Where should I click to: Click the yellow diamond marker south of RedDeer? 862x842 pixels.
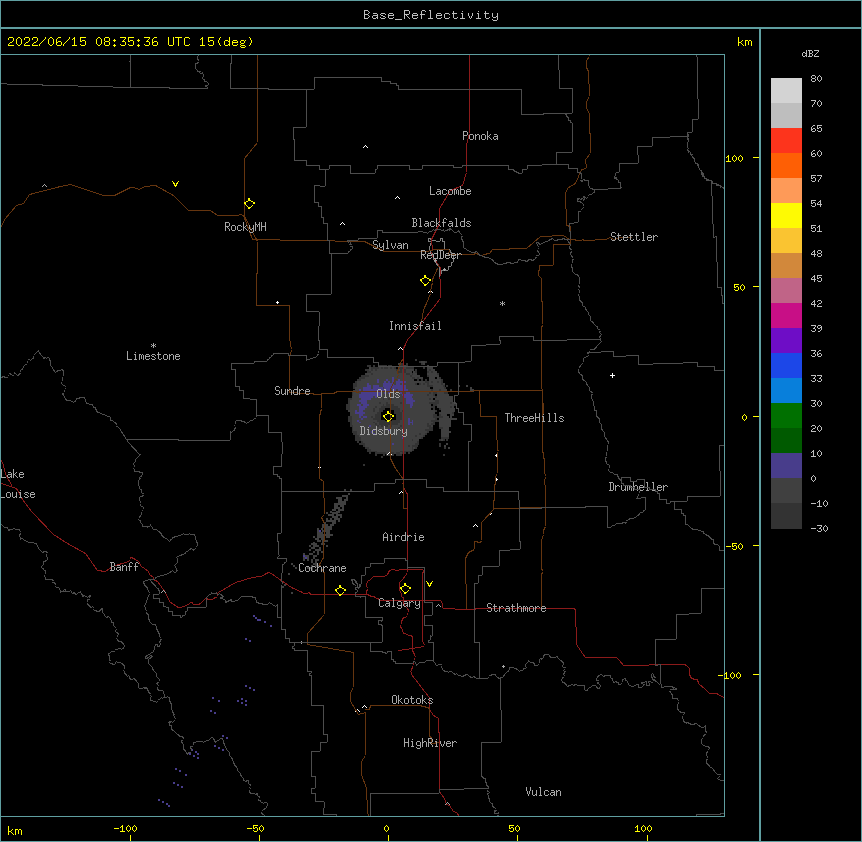425,281
